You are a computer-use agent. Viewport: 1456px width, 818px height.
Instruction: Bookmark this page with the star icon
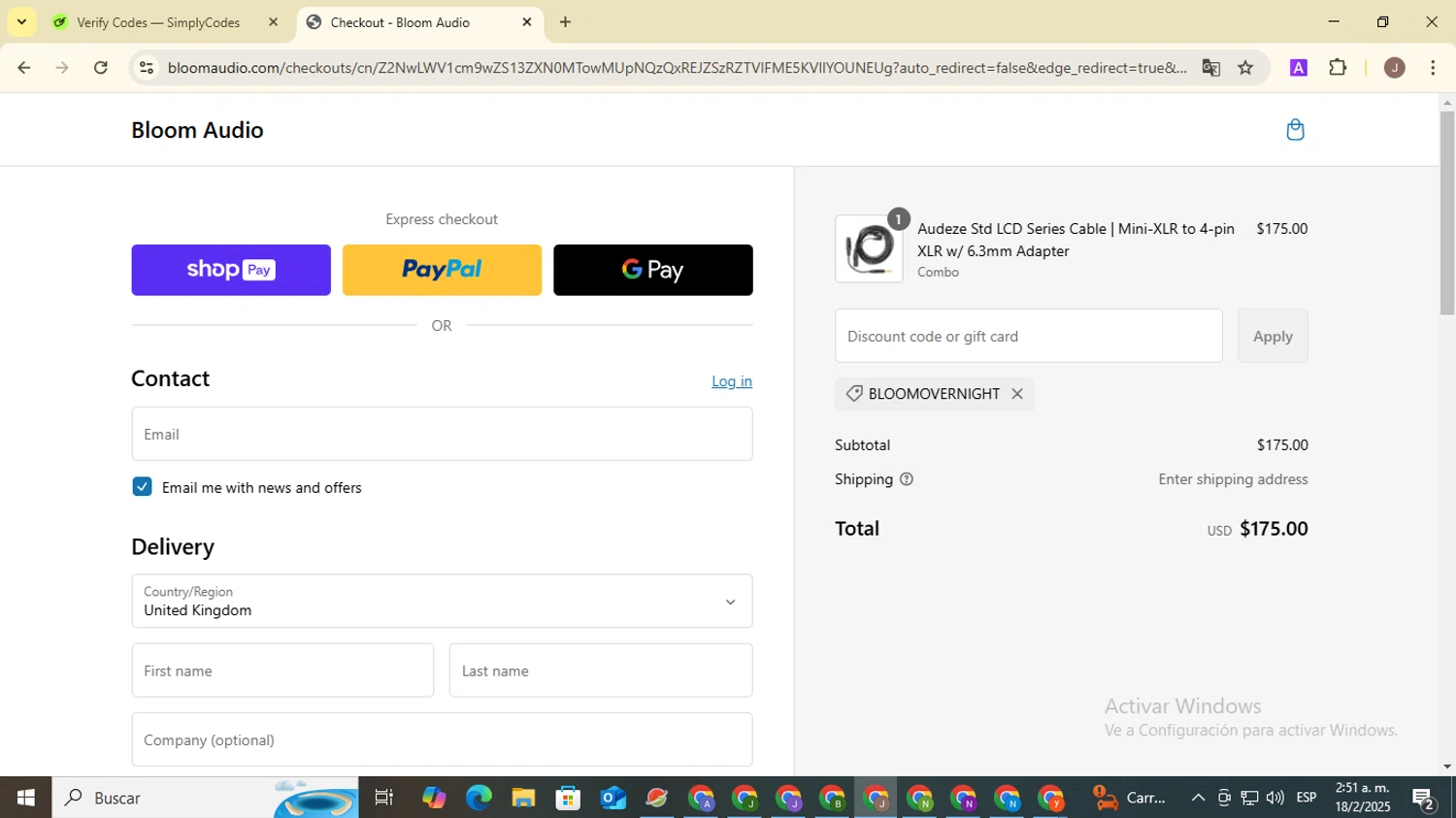tap(1246, 68)
